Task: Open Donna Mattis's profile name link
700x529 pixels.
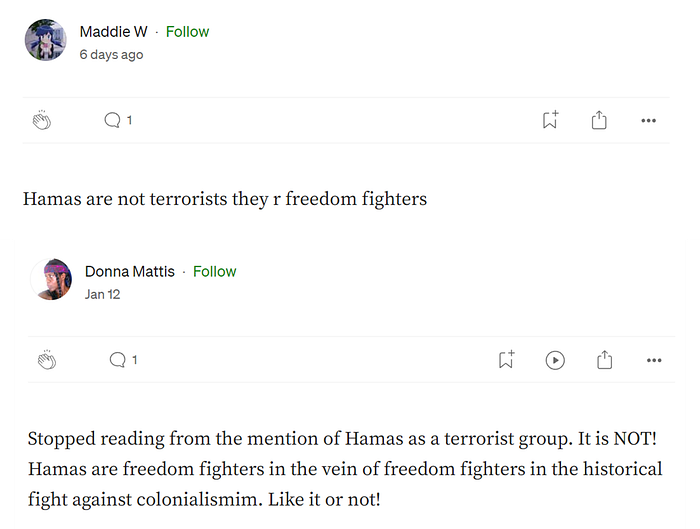Action: click(x=130, y=271)
